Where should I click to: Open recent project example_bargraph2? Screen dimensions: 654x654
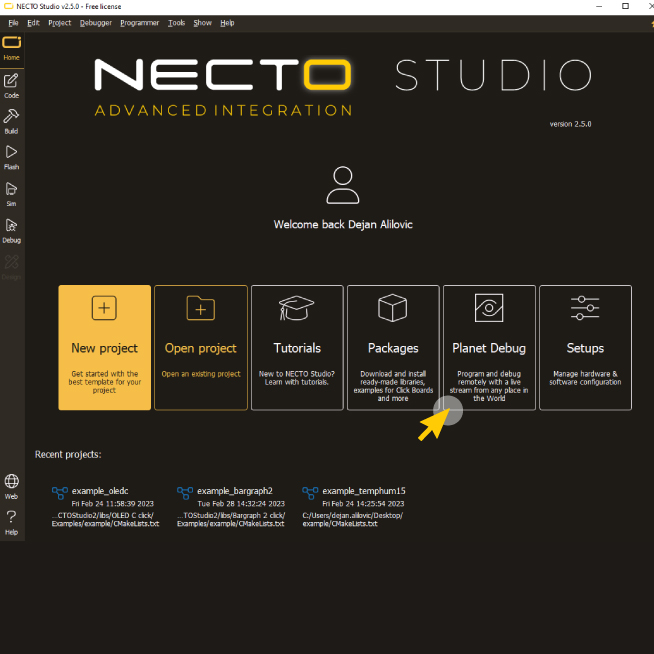[x=235, y=491]
